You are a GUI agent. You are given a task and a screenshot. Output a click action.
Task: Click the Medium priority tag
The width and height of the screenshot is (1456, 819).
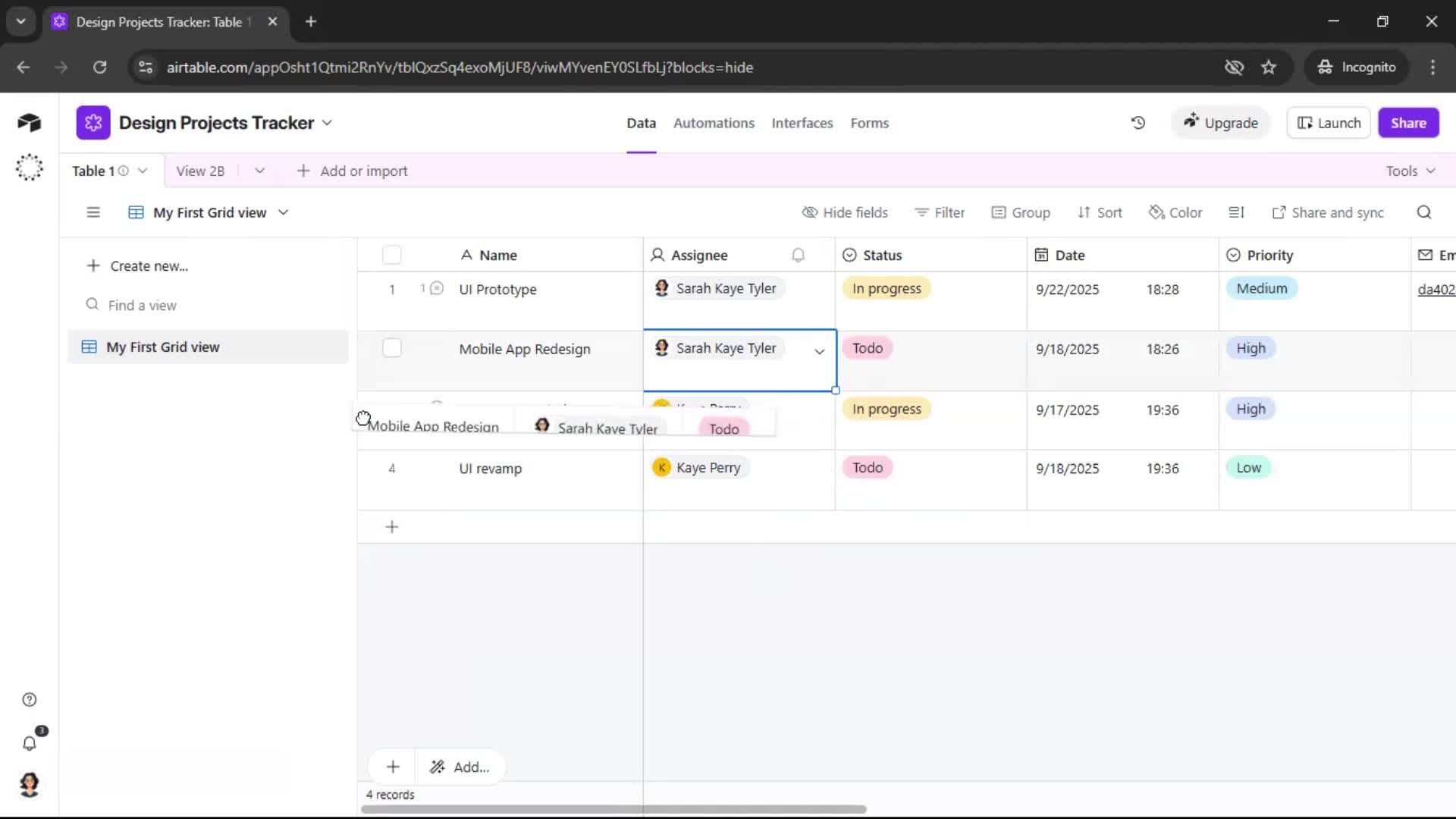[x=1262, y=288]
